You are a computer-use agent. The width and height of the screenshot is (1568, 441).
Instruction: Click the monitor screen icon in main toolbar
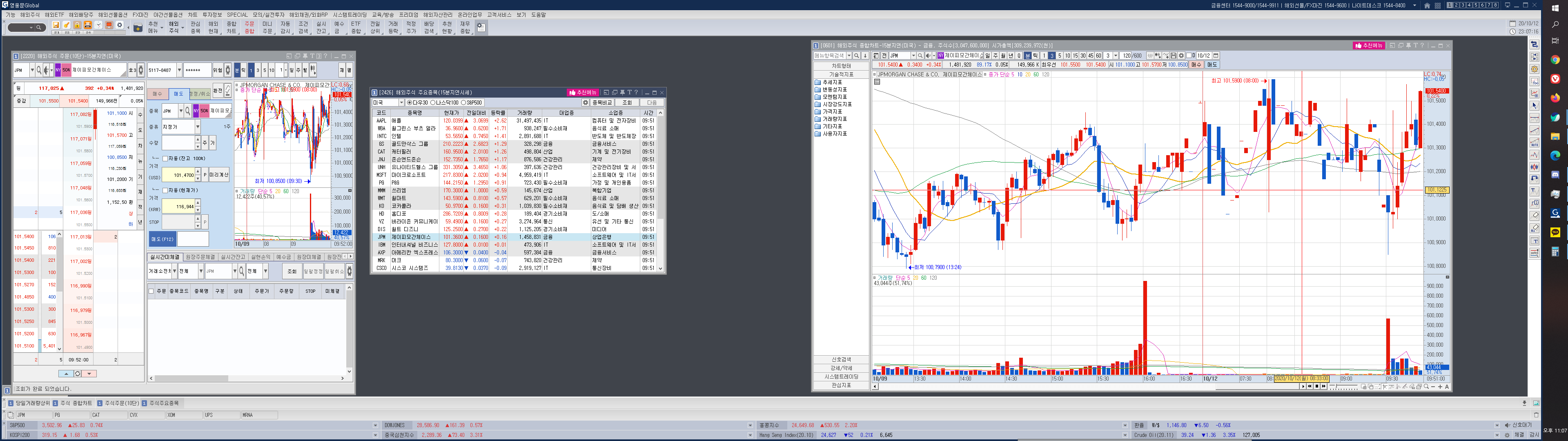click(x=109, y=25)
